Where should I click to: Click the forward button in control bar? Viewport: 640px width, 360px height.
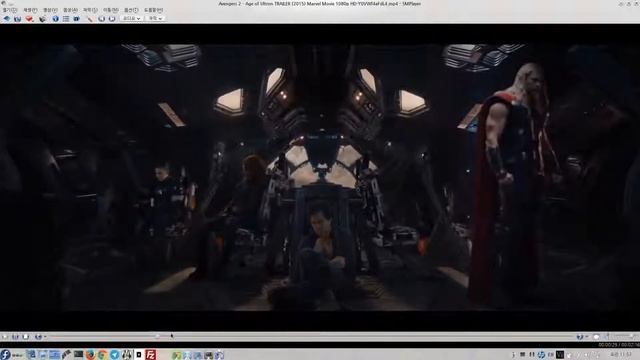point(580,337)
